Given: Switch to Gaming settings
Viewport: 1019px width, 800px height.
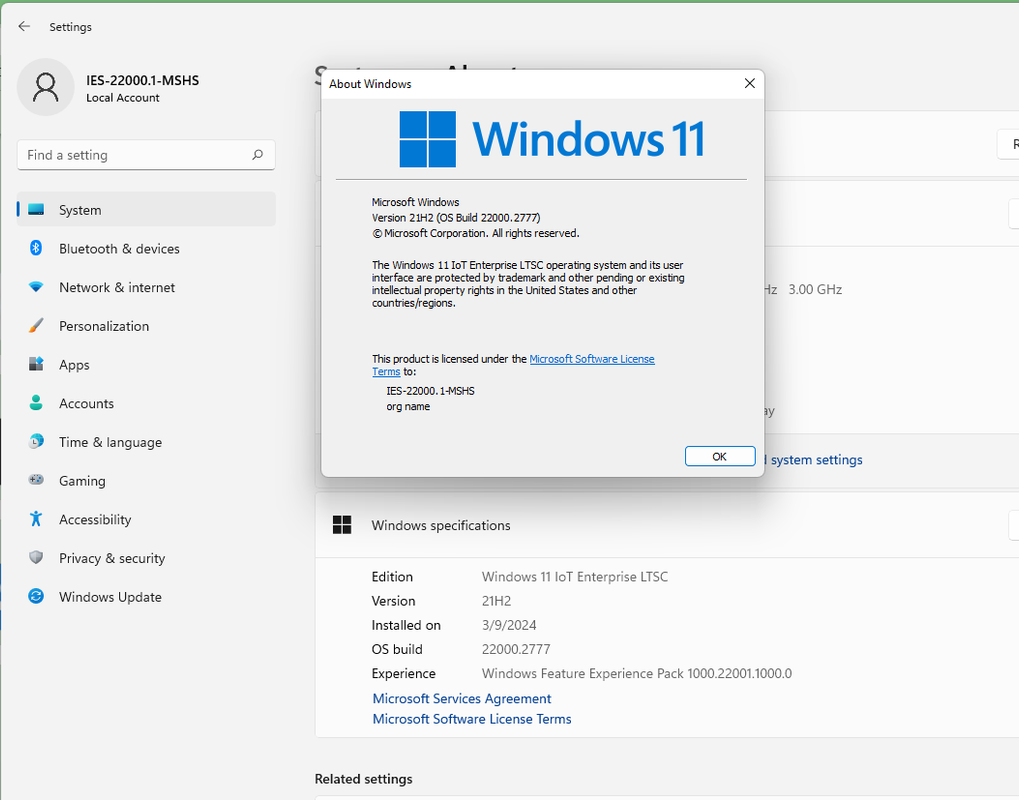Looking at the screenshot, I should [146, 480].
